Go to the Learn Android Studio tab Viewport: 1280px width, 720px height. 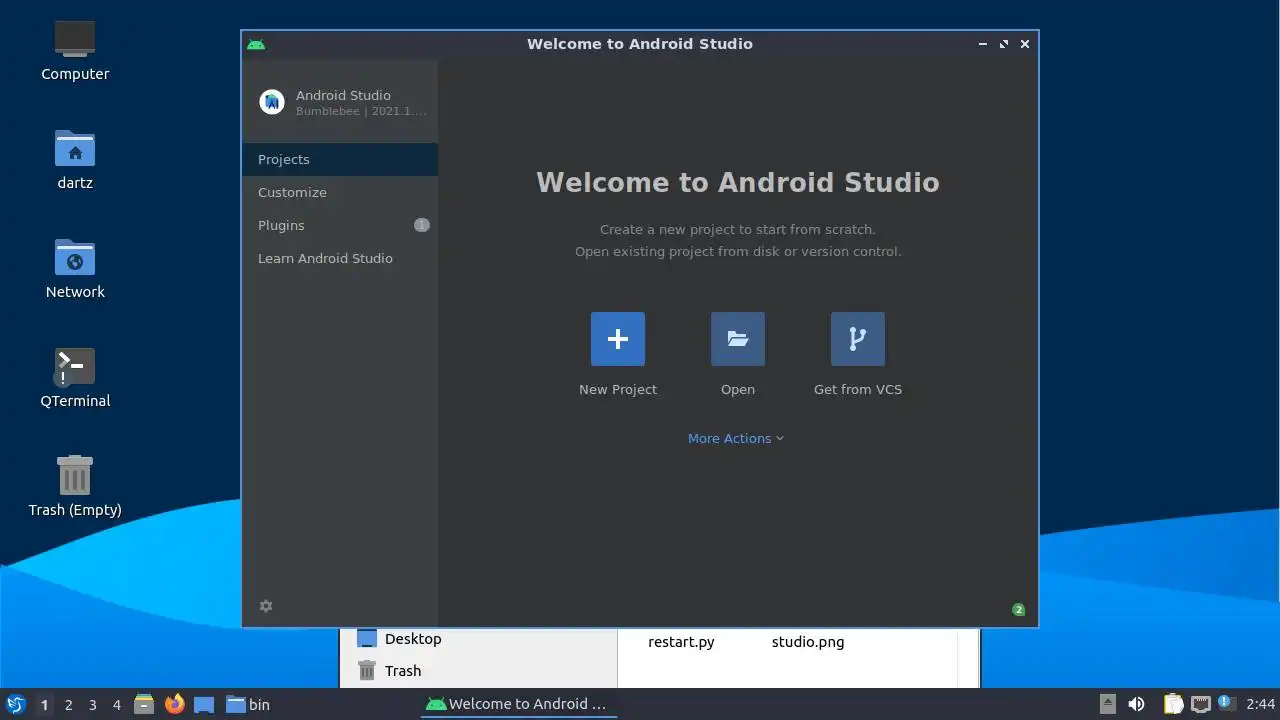(340, 258)
